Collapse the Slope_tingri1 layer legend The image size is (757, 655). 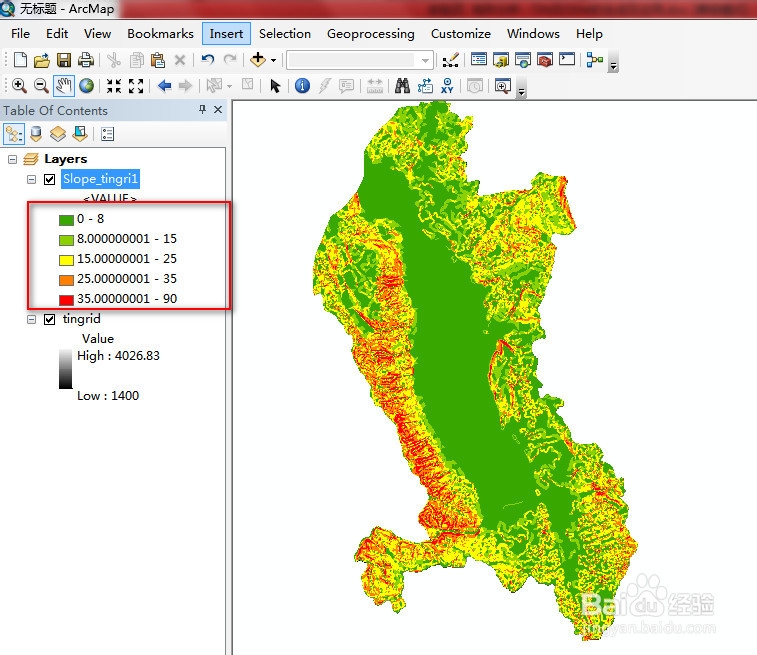pos(31,180)
